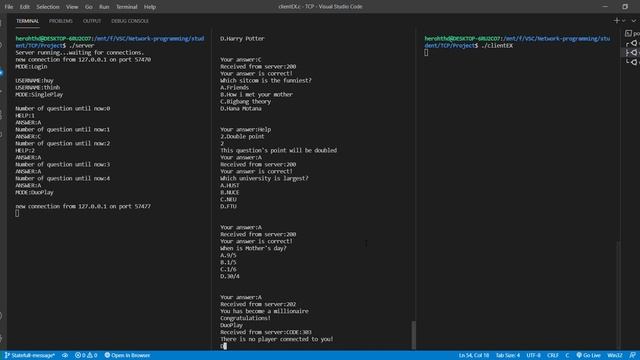Select the Win32 configuration in the status bar
The image size is (640, 360).
pyautogui.click(x=615, y=356)
